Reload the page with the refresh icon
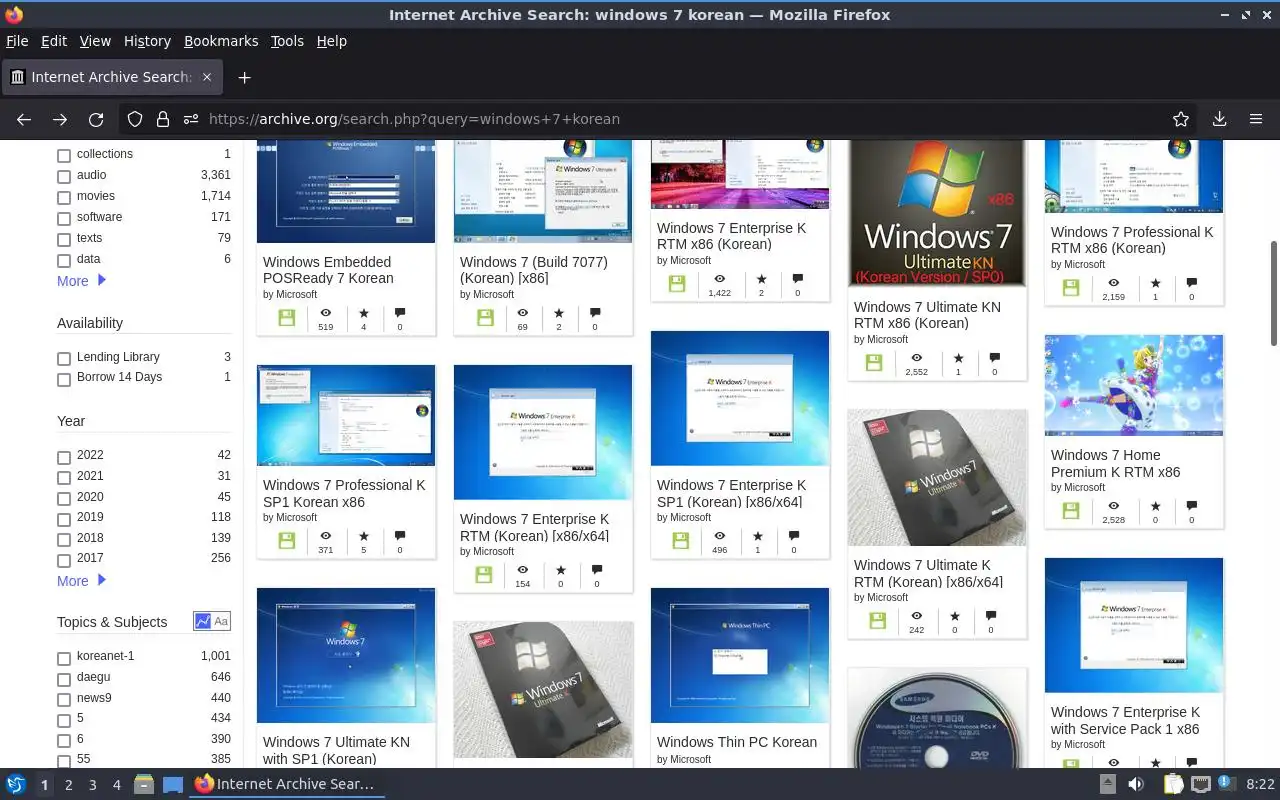 96,119
